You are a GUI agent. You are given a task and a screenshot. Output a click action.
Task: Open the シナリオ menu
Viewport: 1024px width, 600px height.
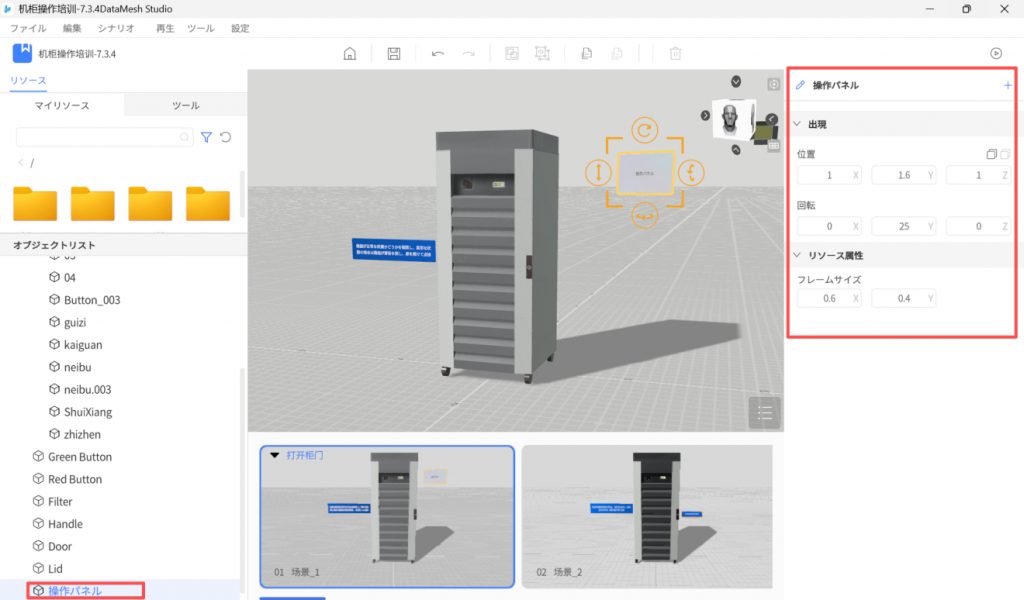pos(116,29)
